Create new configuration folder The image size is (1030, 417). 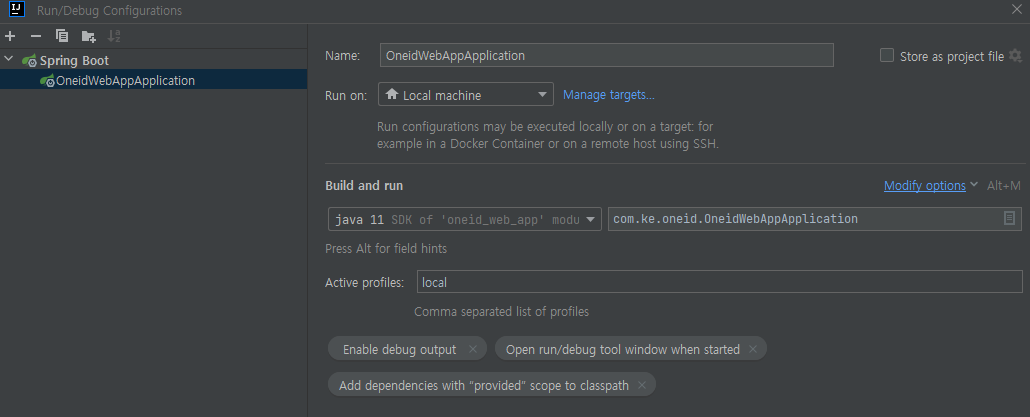[x=89, y=36]
